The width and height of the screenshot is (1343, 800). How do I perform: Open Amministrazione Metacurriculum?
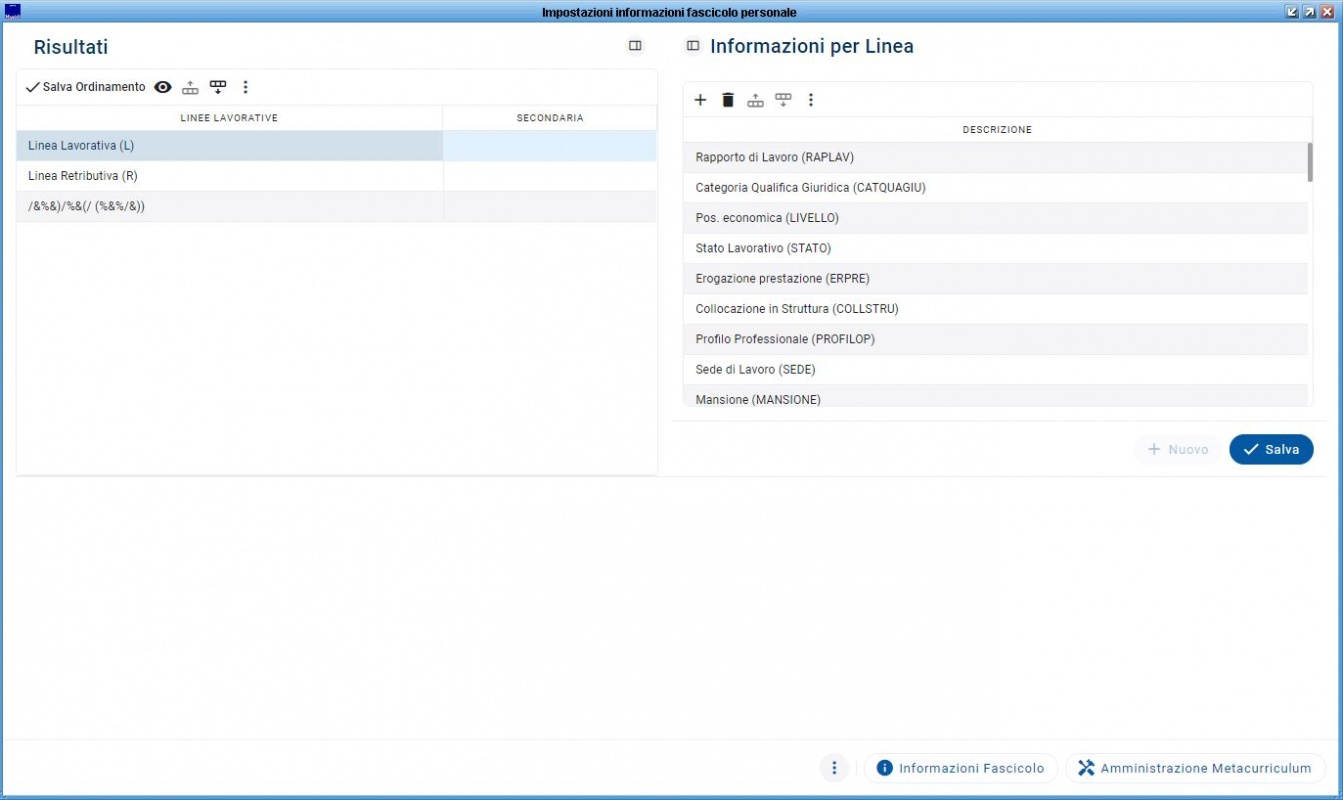coord(1195,768)
